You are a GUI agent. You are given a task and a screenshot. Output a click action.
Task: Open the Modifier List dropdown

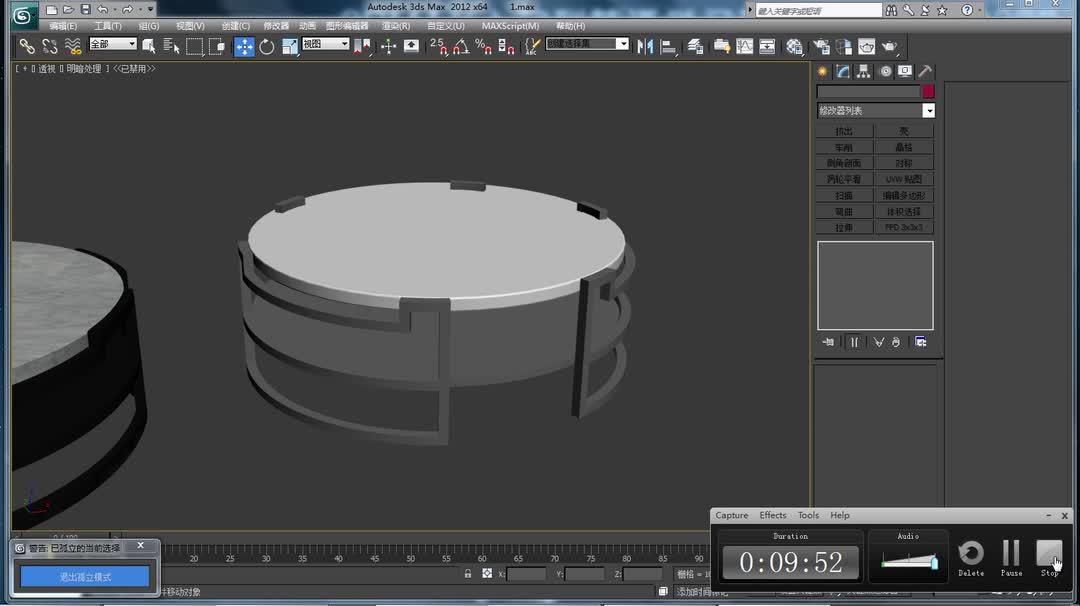click(876, 110)
